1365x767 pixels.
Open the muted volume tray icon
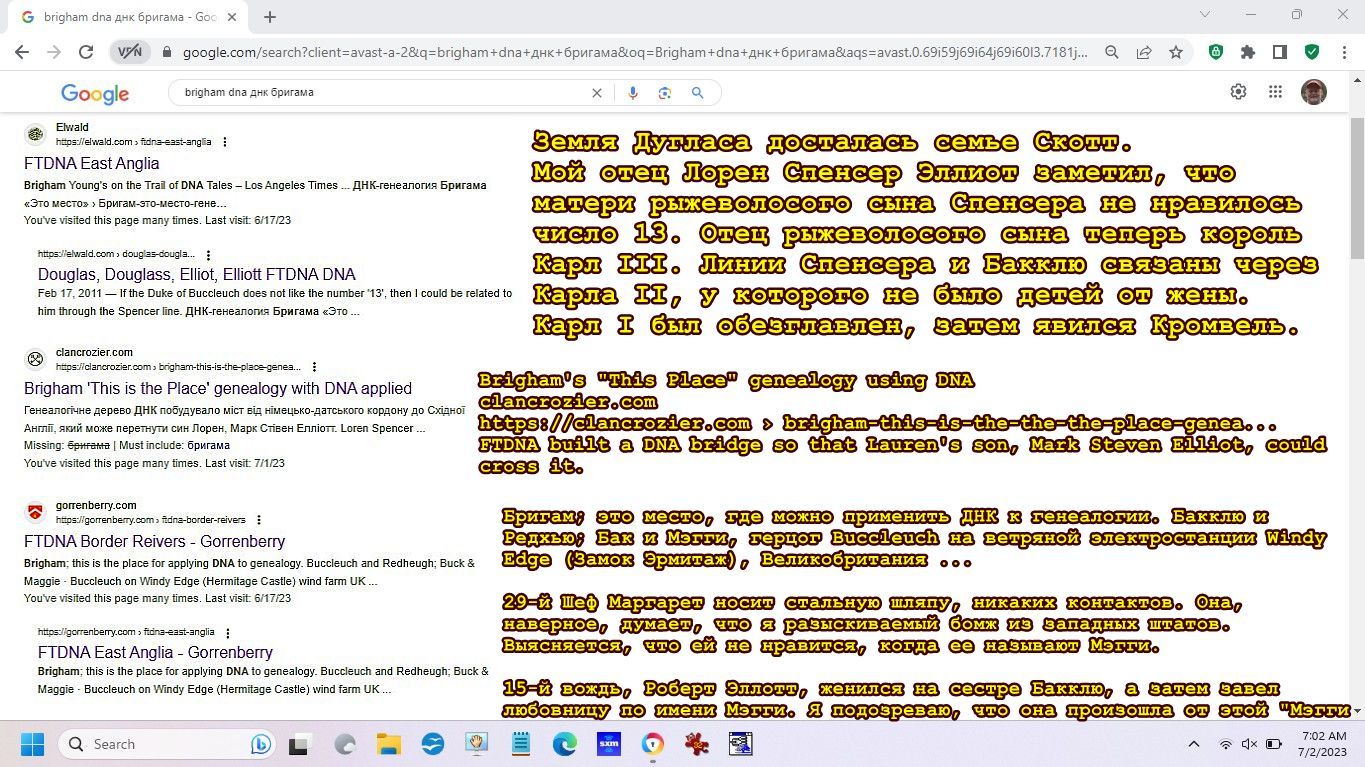point(1249,744)
